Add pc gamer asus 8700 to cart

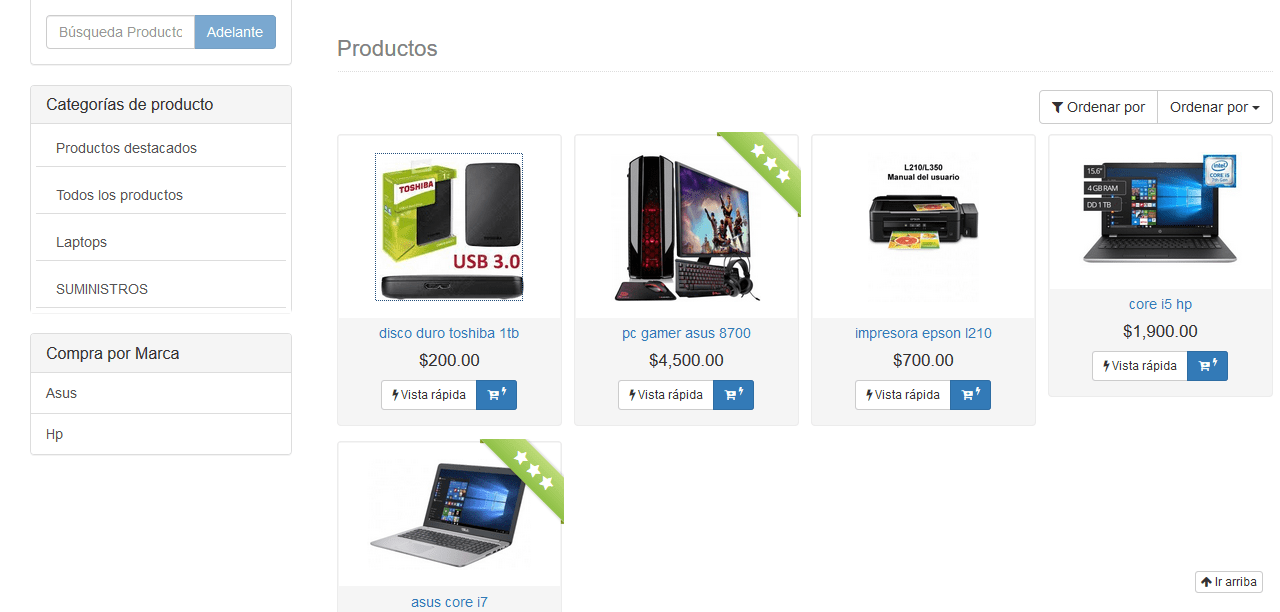733,395
